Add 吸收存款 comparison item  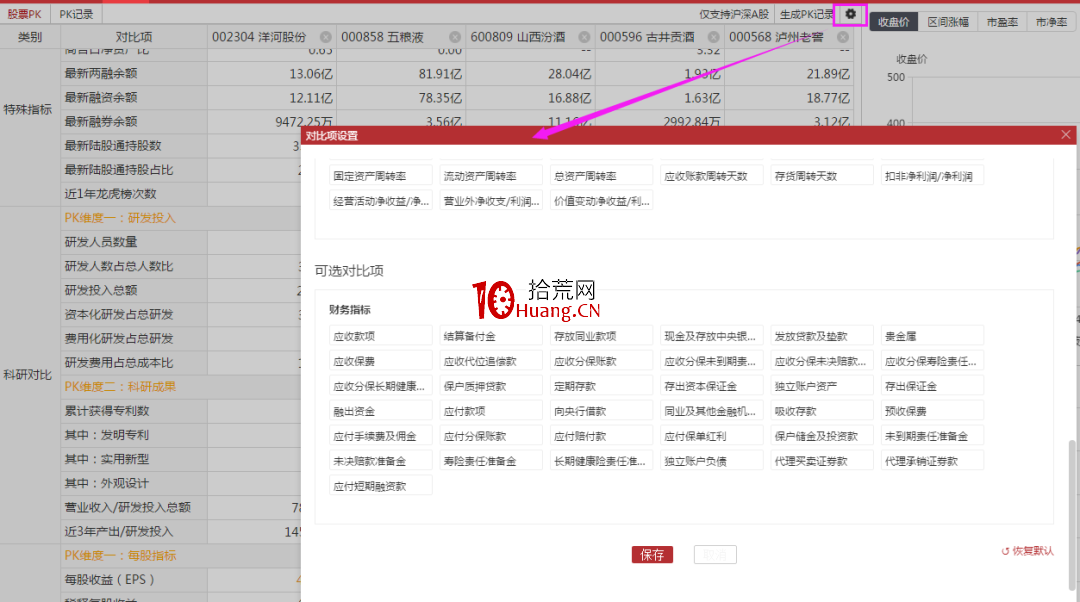tap(822, 411)
